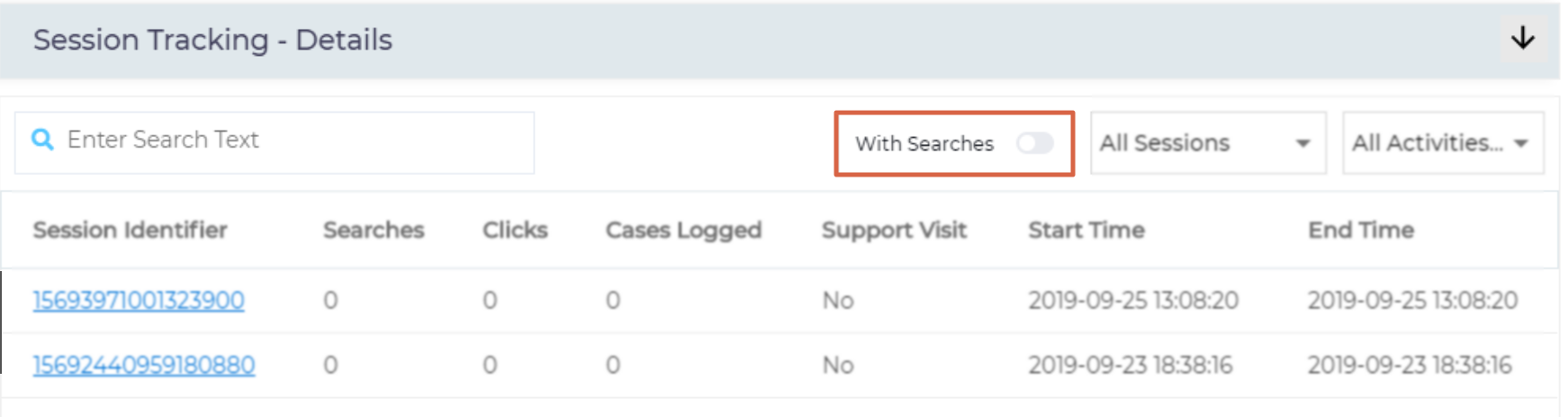Toggle the With Searches switch
Image resolution: width=1568 pixels, height=417 pixels.
(x=1034, y=143)
